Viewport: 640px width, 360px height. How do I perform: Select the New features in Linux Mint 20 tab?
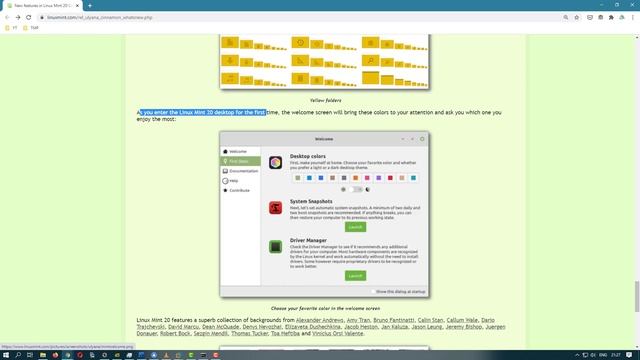click(x=42, y=6)
